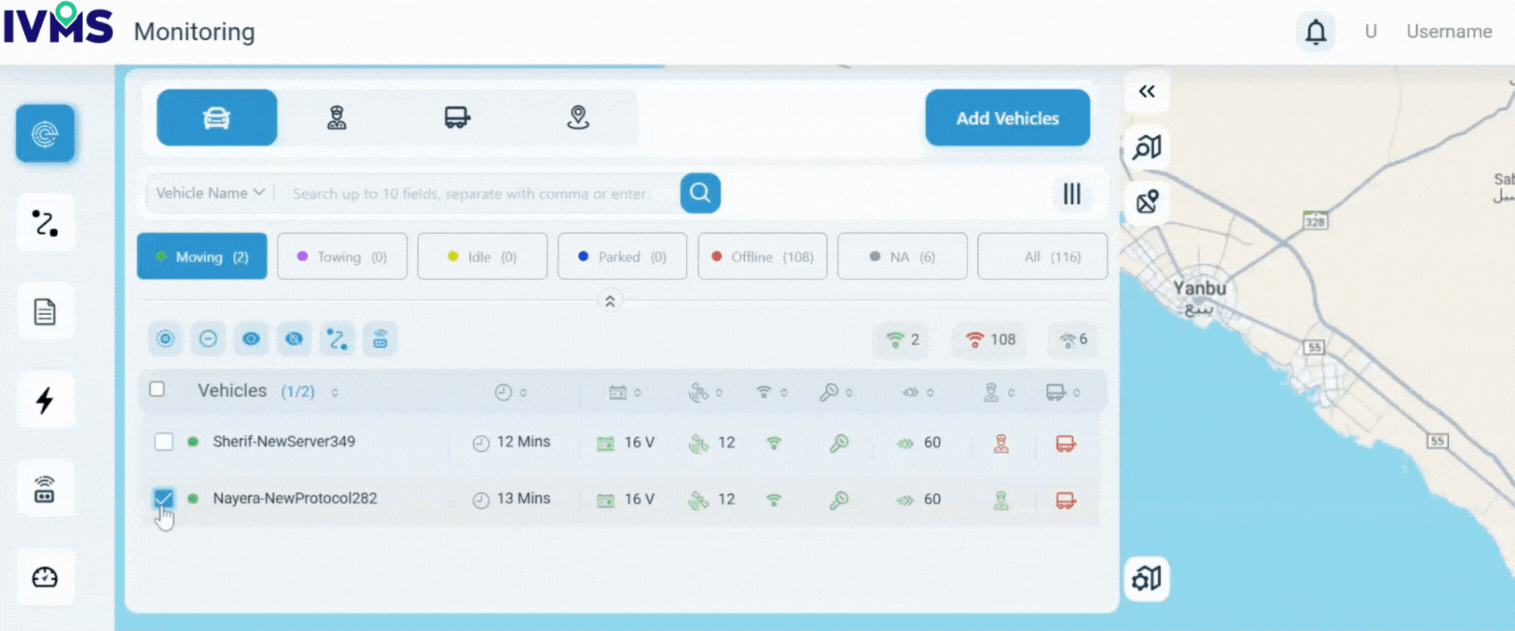Open the dashboard gauge sidebar icon
The width and height of the screenshot is (1515, 631).
tap(45, 577)
